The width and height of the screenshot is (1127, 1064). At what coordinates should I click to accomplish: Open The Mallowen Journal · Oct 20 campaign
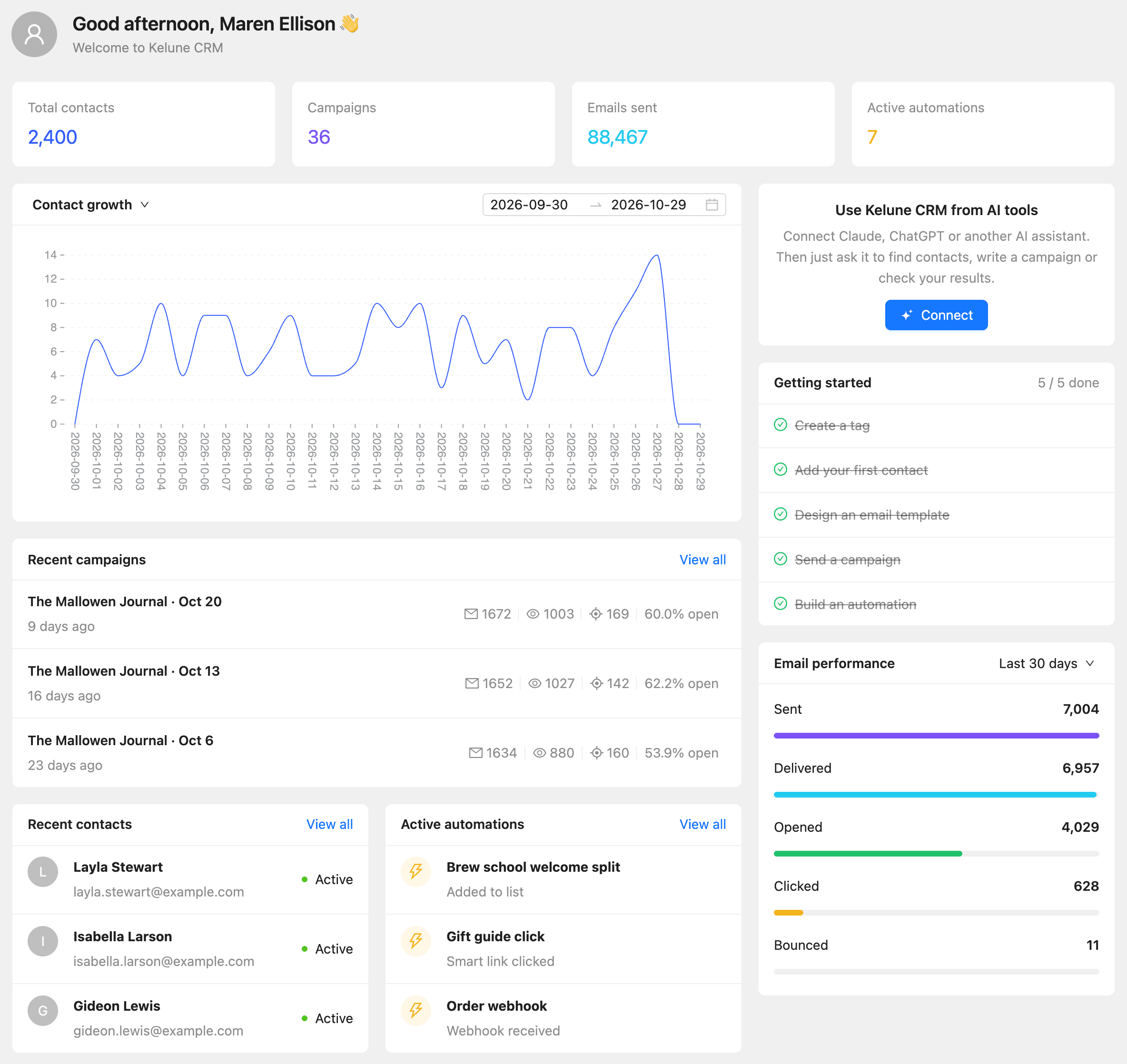125,602
